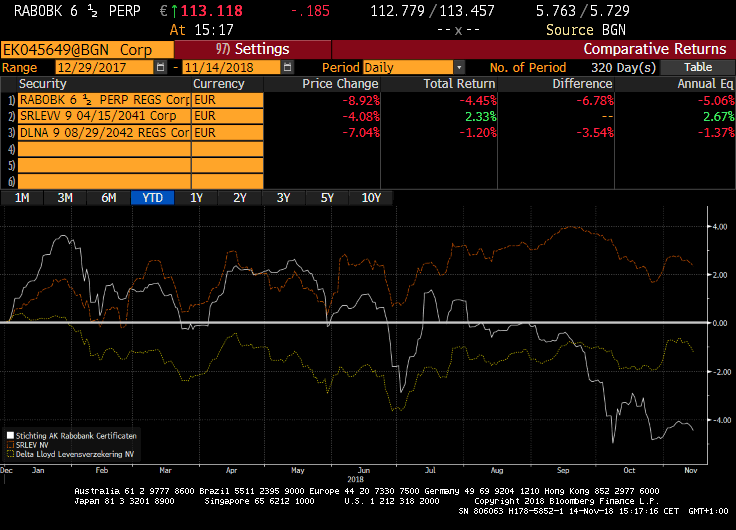Viewport: 736px width, 530px height.
Task: Click white Rabobank Certificaten legend swatch
Action: click(10, 436)
